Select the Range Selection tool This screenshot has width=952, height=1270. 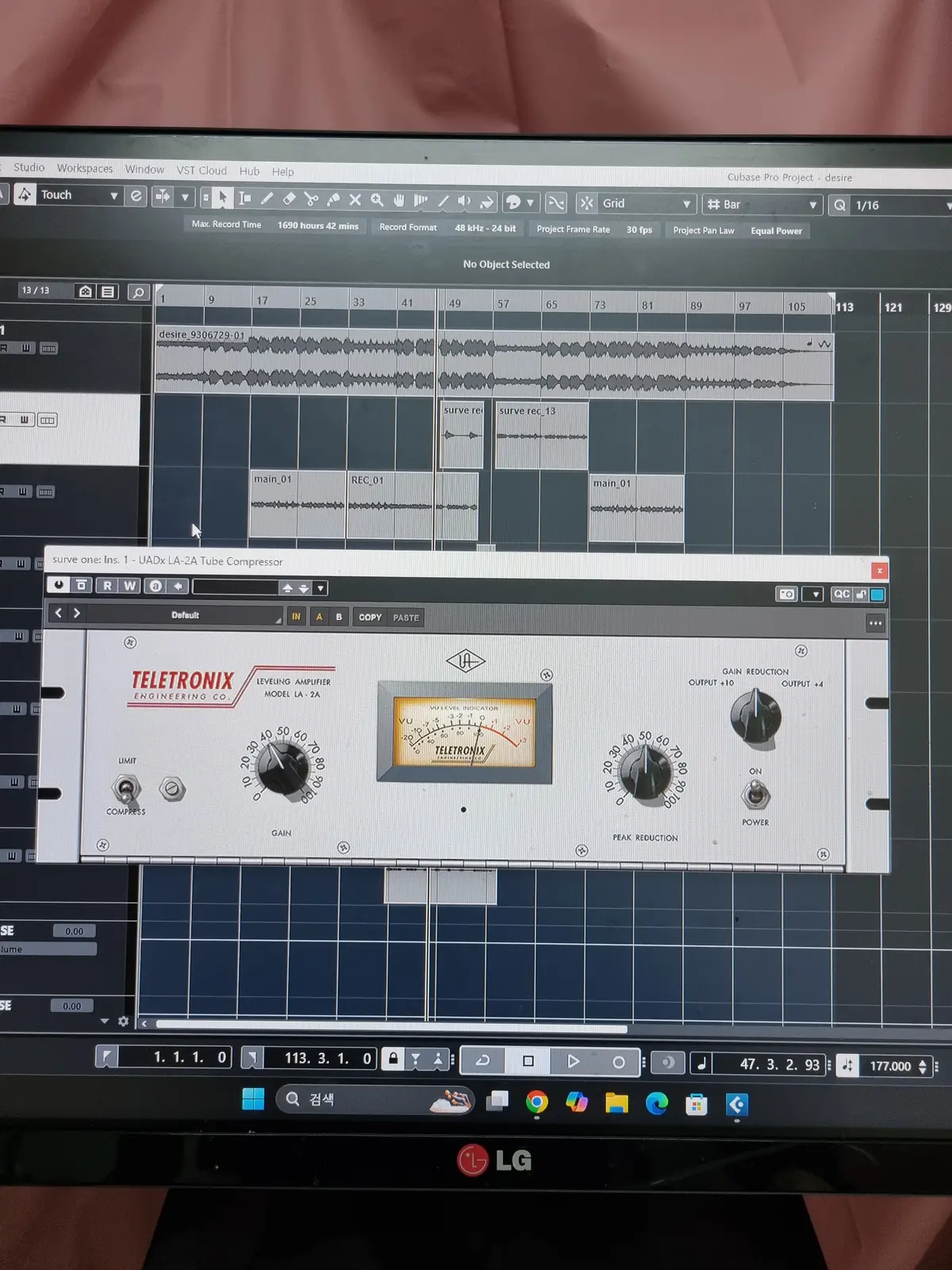pos(245,198)
